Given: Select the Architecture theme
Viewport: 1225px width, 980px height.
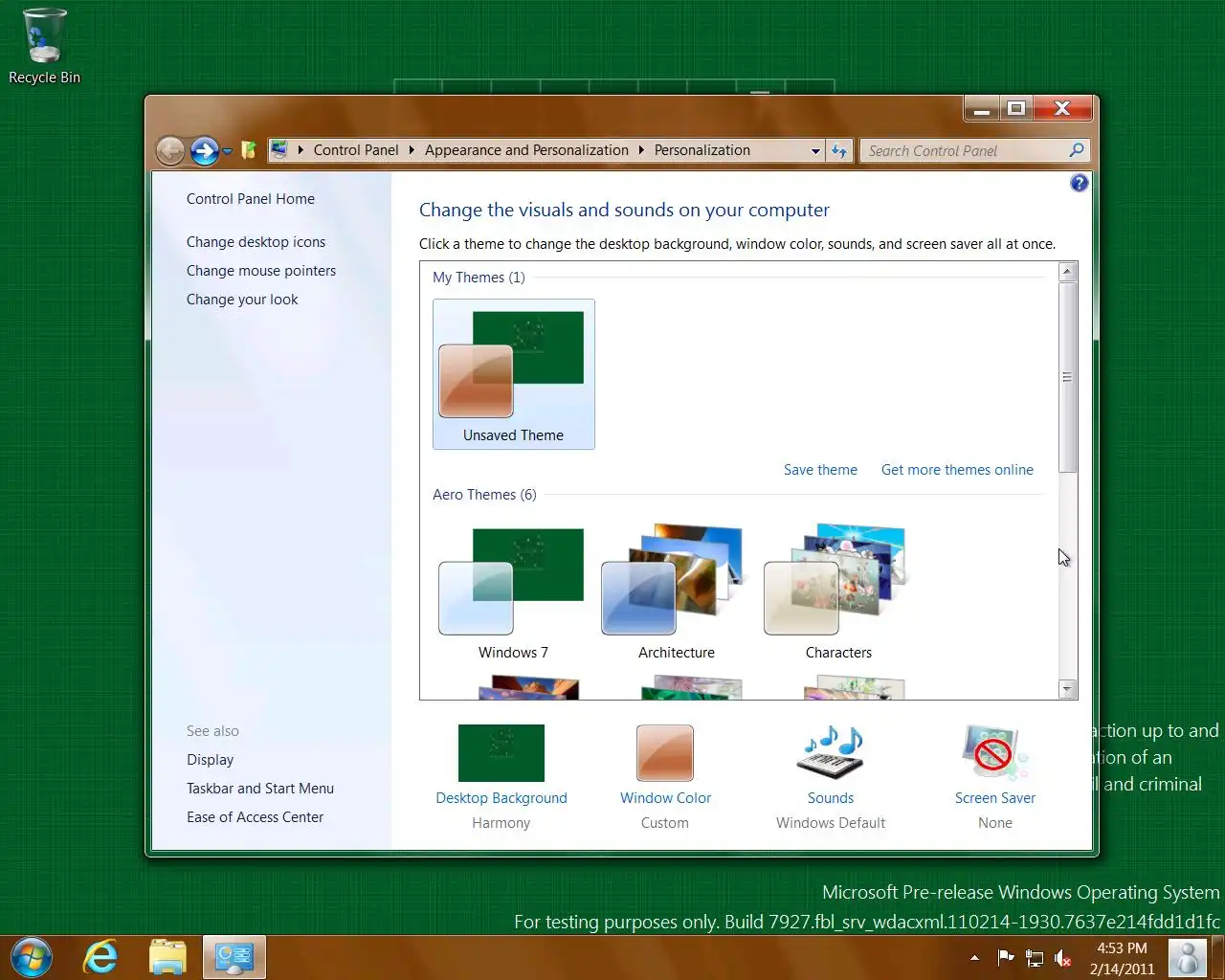Looking at the screenshot, I should tap(677, 591).
